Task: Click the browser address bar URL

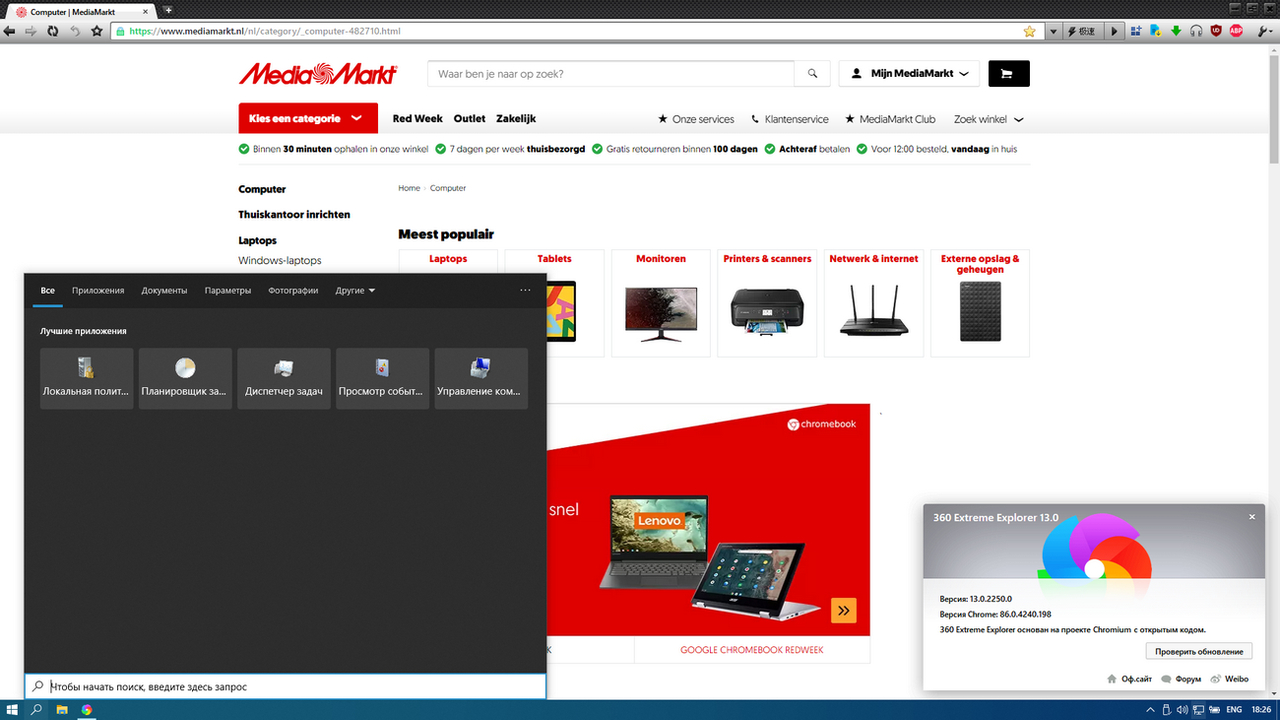Action: pyautogui.click(x=265, y=31)
